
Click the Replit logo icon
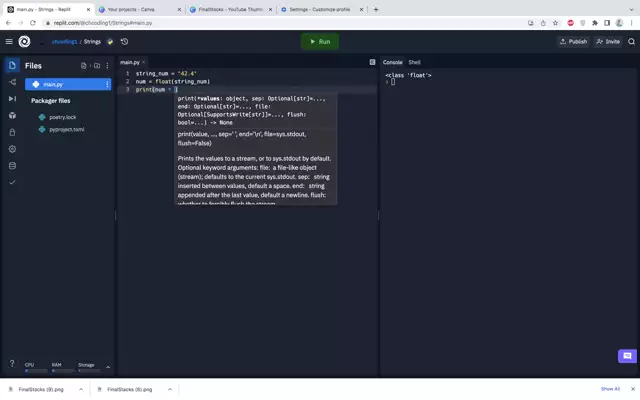click(24, 42)
